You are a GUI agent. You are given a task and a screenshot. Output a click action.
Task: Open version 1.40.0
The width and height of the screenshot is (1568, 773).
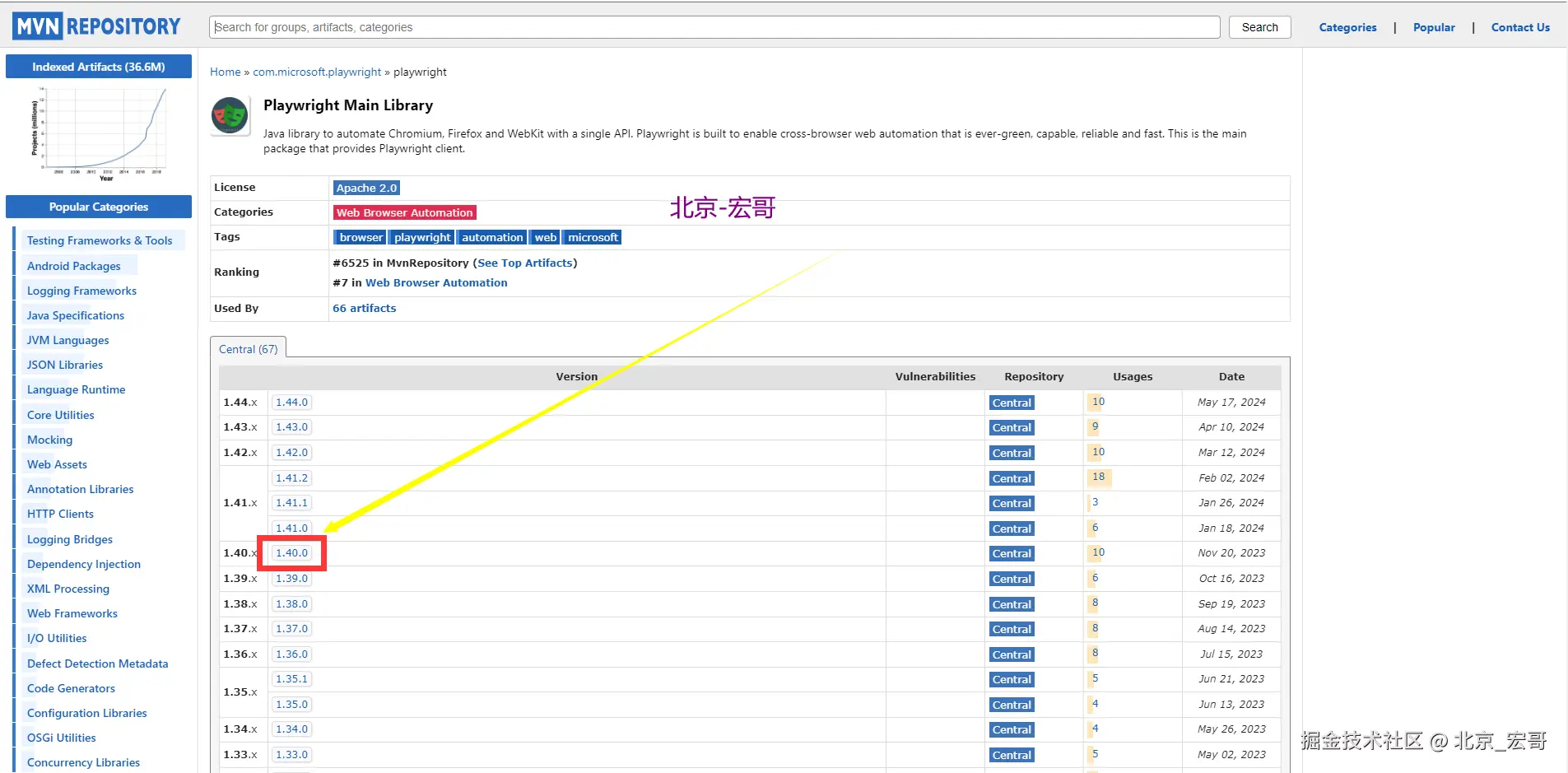coord(291,553)
